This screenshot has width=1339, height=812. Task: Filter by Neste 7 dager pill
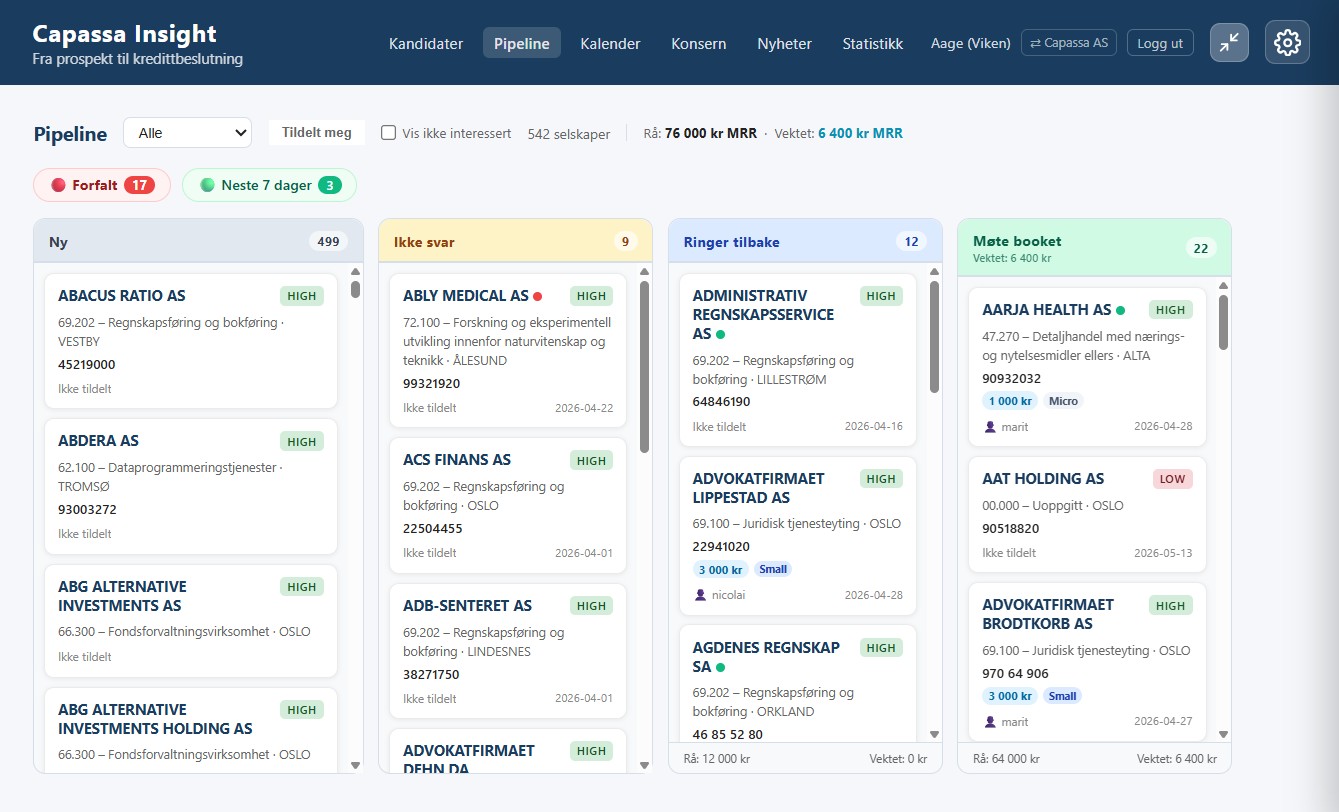[x=269, y=185]
